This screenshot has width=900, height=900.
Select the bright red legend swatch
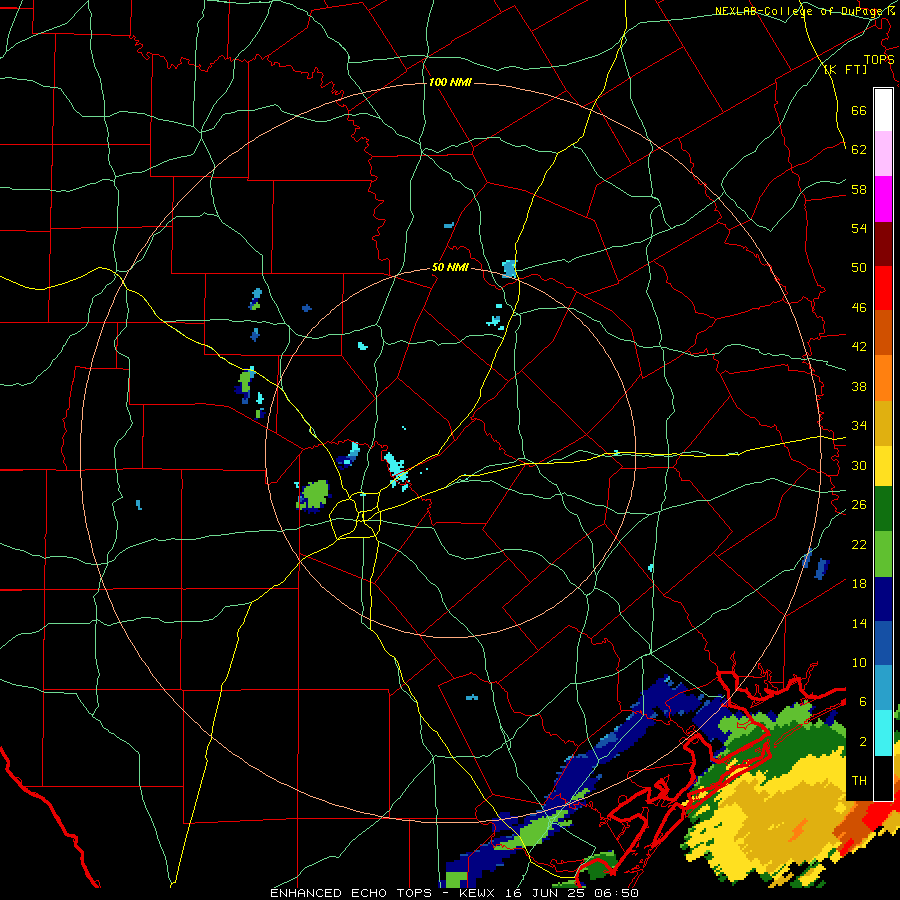(x=883, y=288)
